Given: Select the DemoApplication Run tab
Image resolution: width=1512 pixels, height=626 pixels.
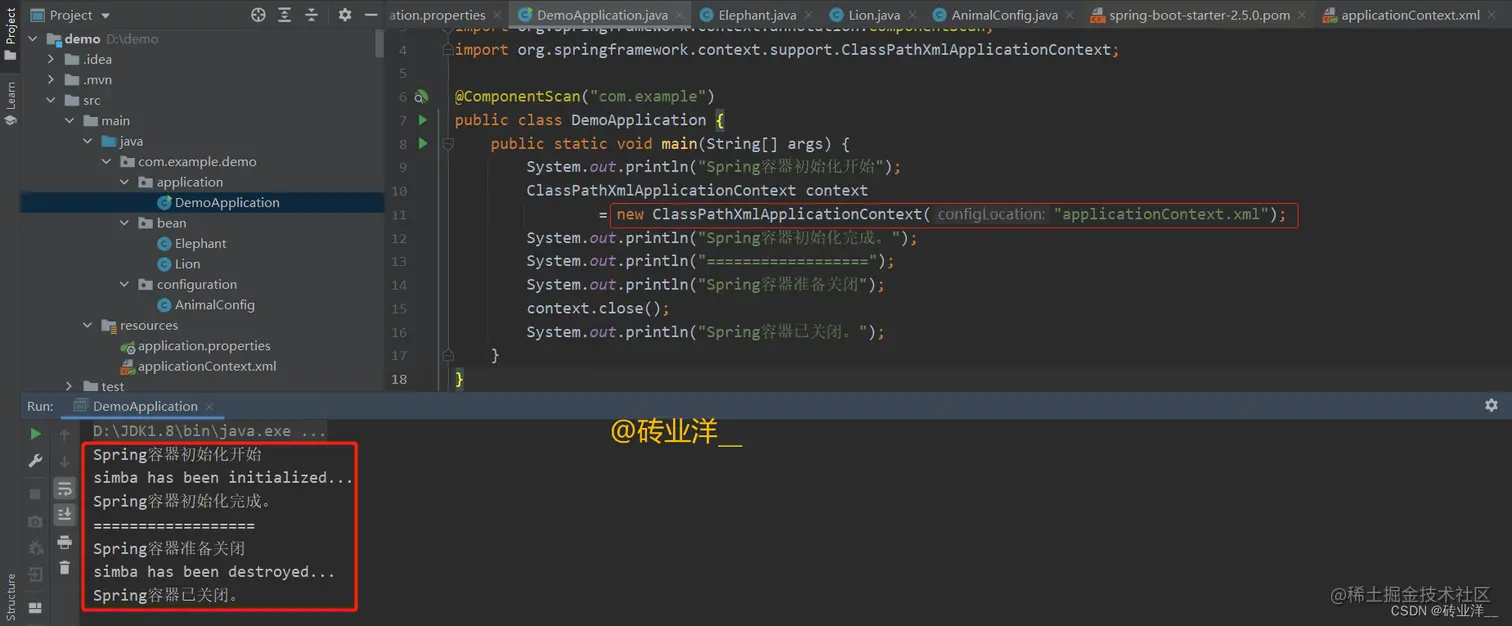Looking at the screenshot, I should tap(145, 406).
